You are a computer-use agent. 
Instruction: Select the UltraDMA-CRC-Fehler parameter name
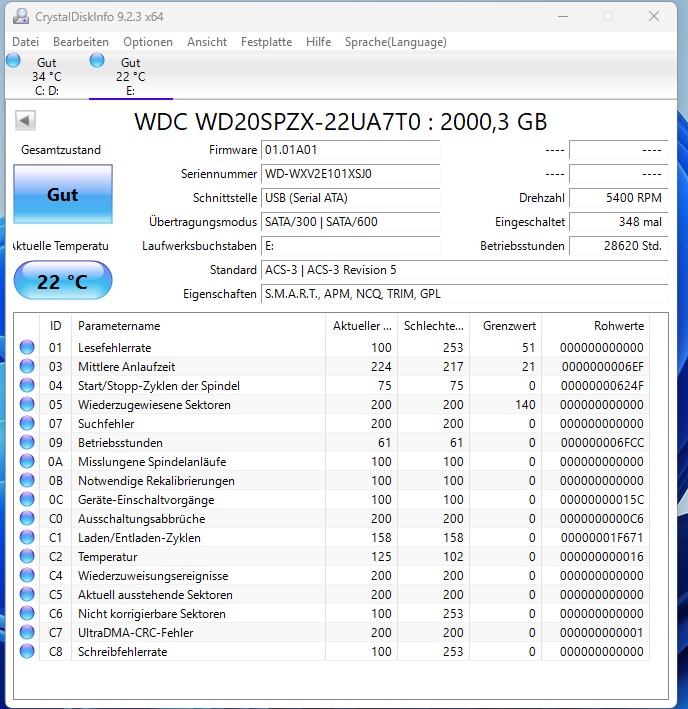[x=135, y=633]
